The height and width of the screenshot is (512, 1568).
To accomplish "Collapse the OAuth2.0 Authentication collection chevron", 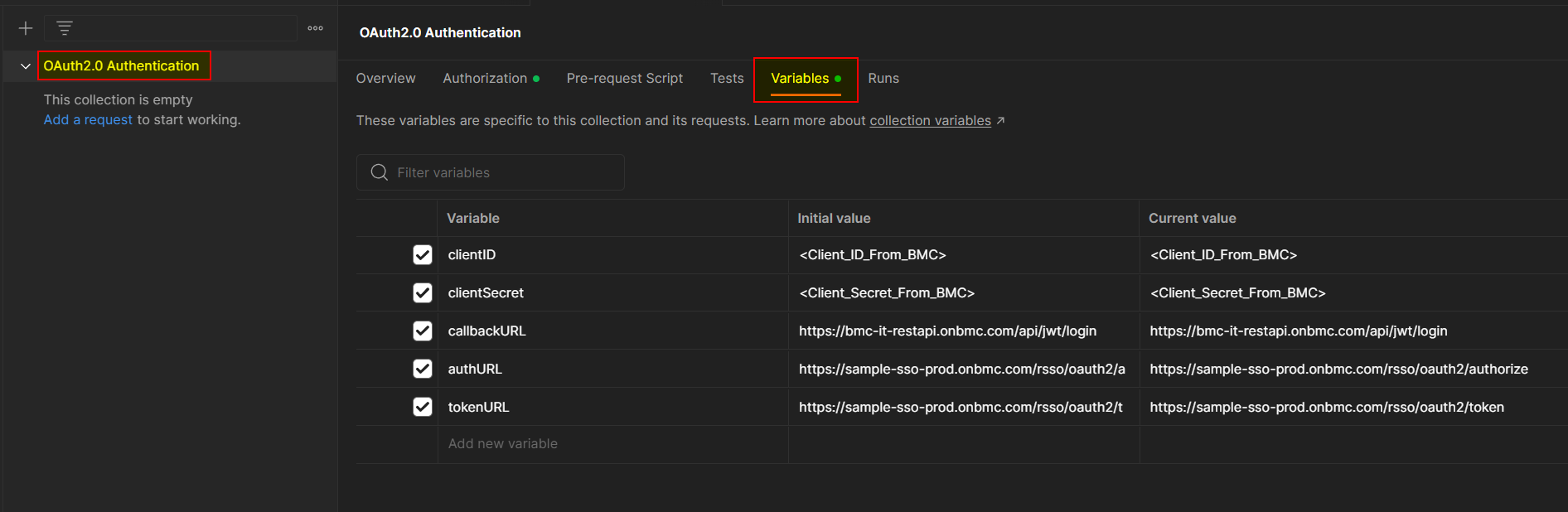I will pos(26,66).
